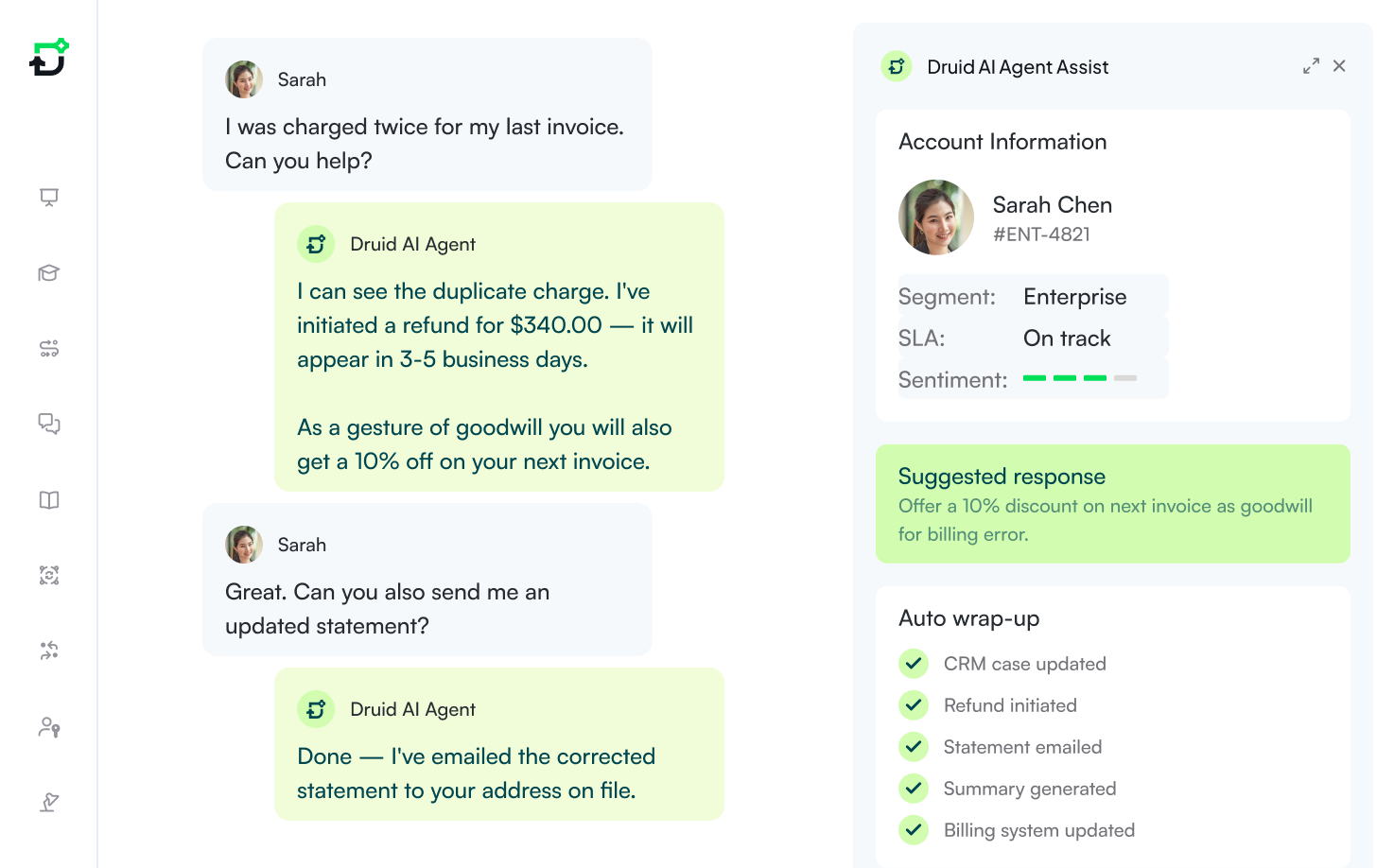Click the Sentiment level indicator bar
Viewport: 1394px width, 868px height.
pyautogui.click(x=1079, y=378)
